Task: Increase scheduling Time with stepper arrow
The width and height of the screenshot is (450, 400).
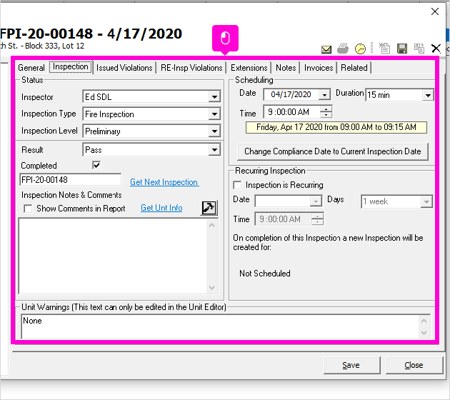Action: pyautogui.click(x=326, y=108)
